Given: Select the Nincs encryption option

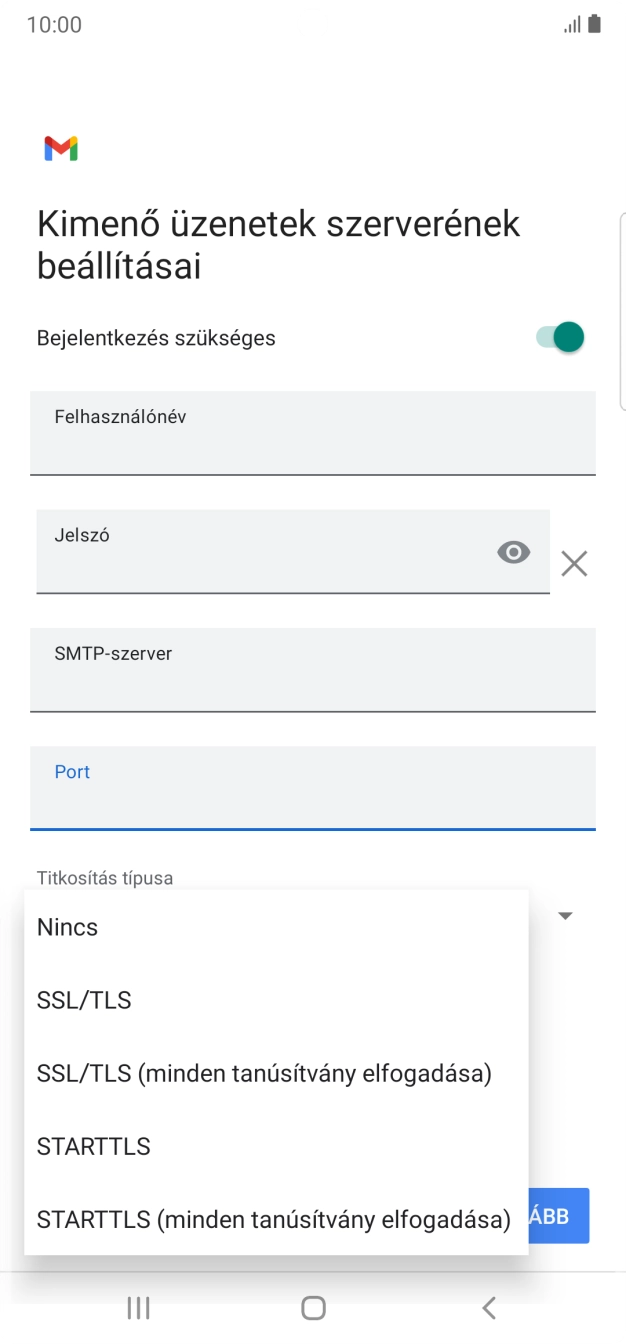Looking at the screenshot, I should pyautogui.click(x=66, y=927).
